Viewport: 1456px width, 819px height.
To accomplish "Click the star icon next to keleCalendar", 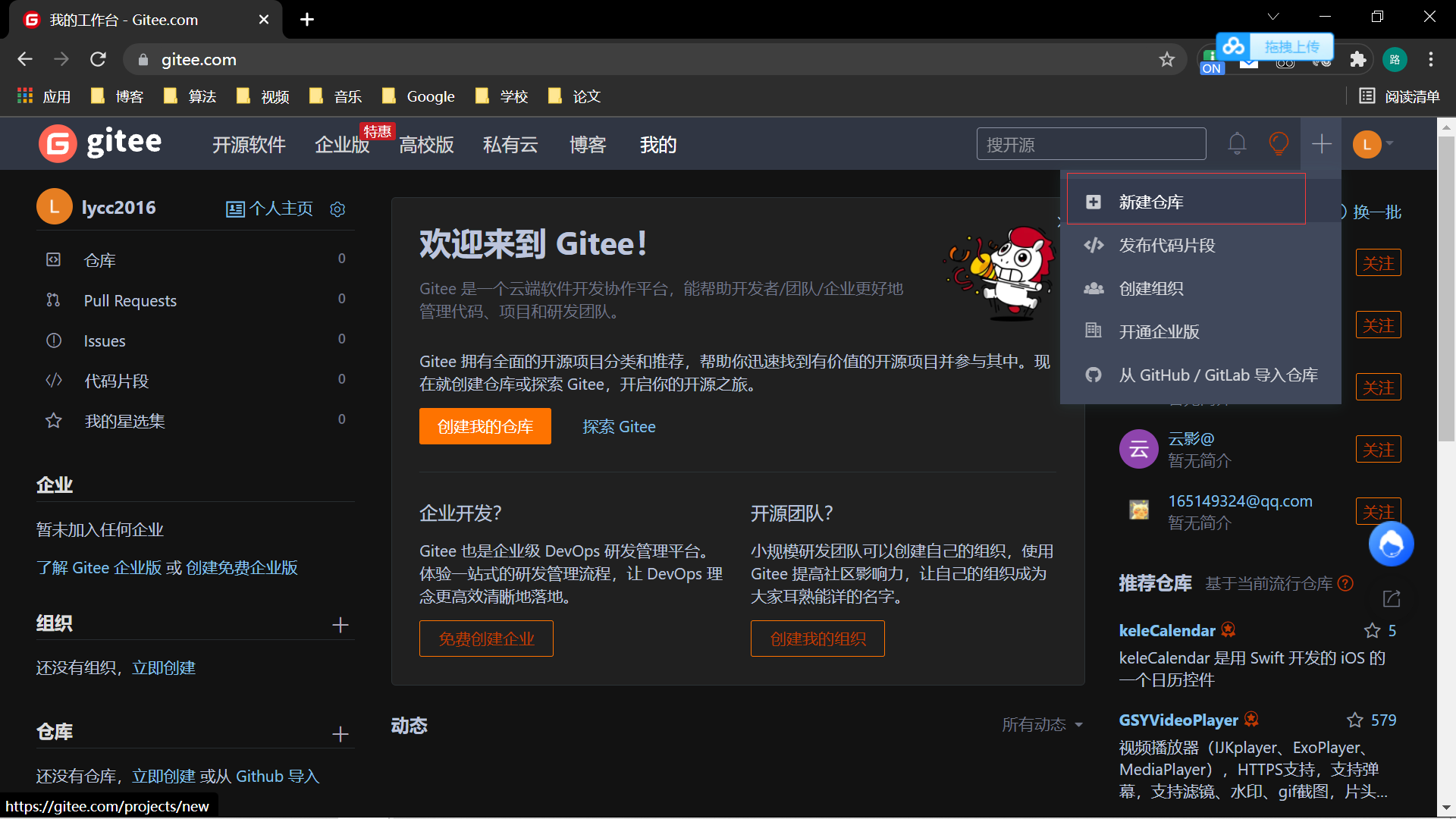I will pyautogui.click(x=1372, y=630).
